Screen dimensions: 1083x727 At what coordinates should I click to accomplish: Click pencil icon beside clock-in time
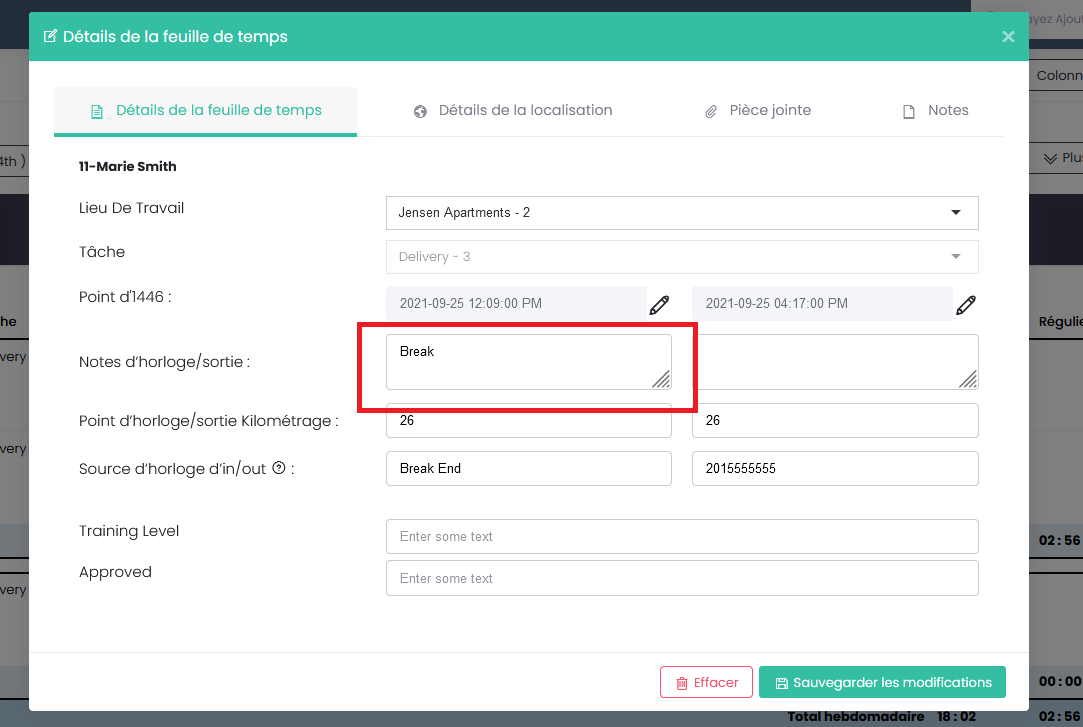659,305
